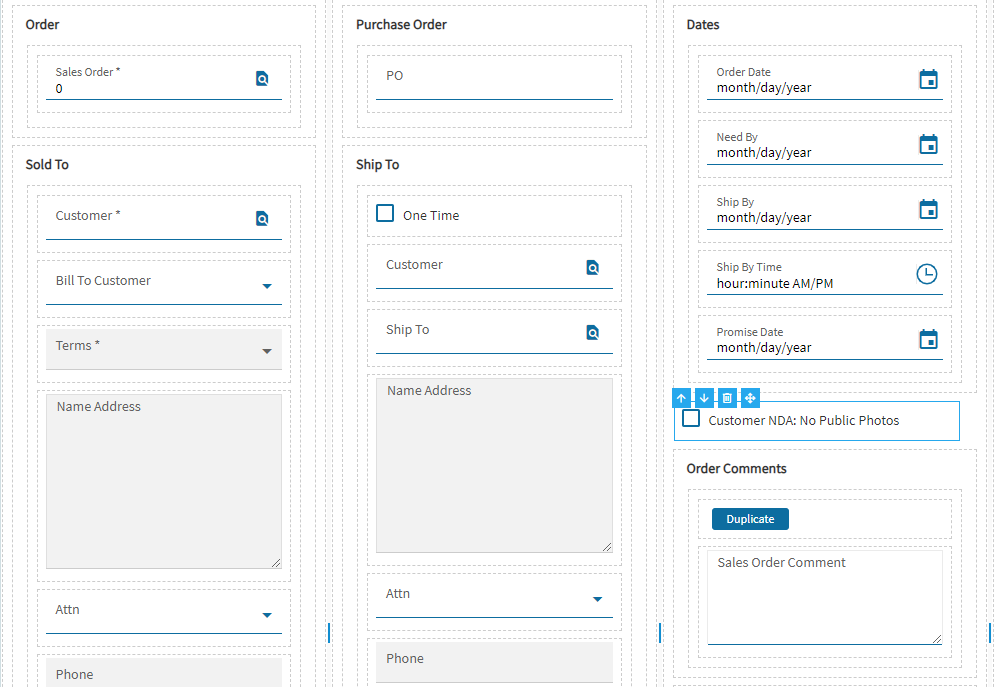Open the Ship By calendar picker
This screenshot has height=687, width=1001.
pyautogui.click(x=928, y=209)
